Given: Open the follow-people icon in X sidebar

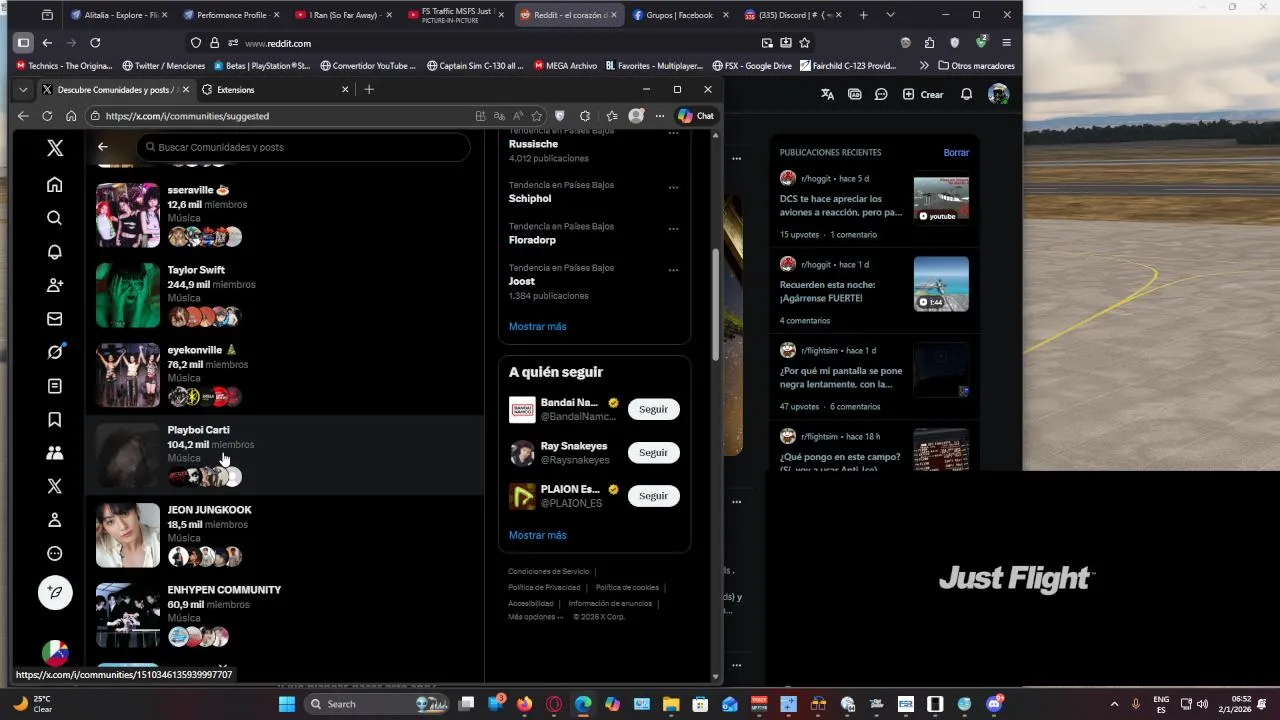Looking at the screenshot, I should point(55,285).
